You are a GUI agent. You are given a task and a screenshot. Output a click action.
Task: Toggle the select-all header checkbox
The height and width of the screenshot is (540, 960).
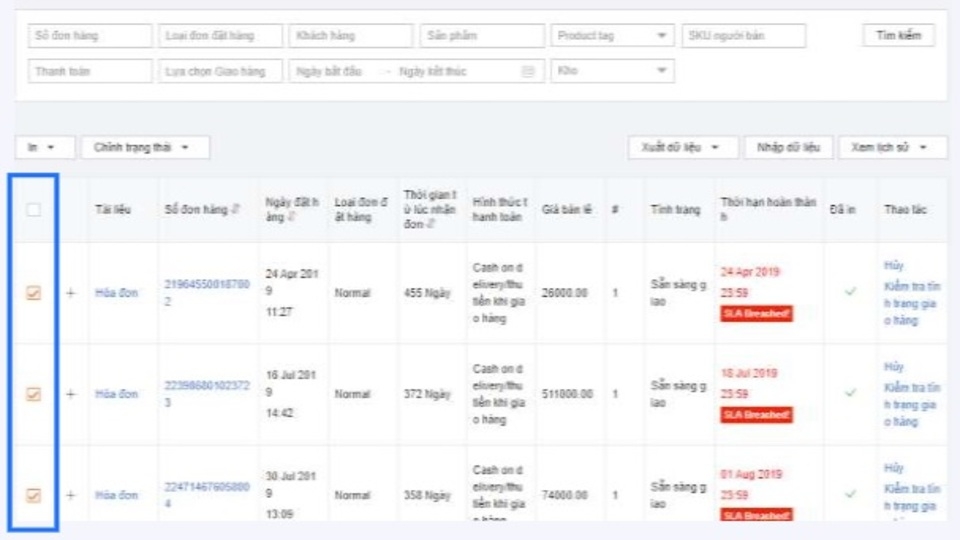33,210
